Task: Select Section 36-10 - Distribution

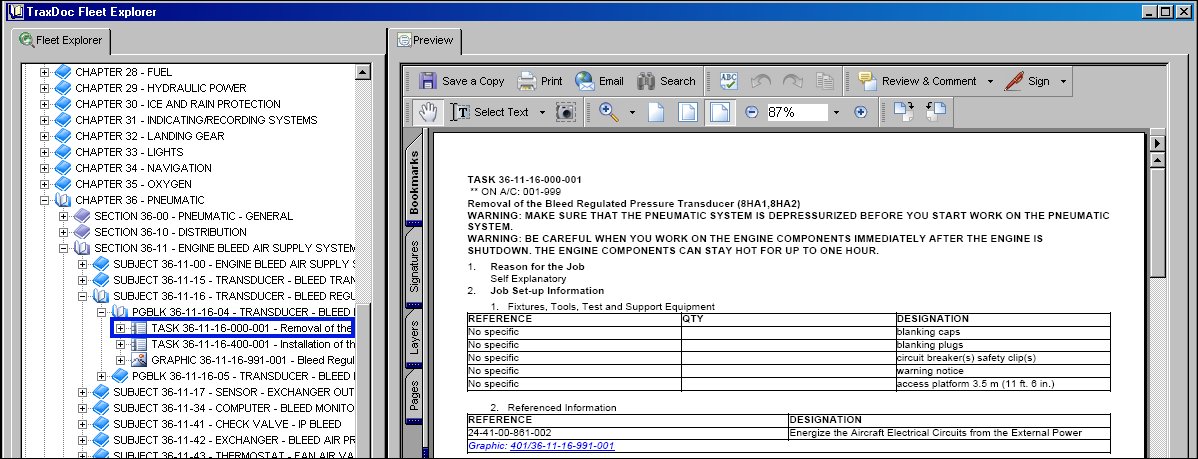Action: pos(170,232)
